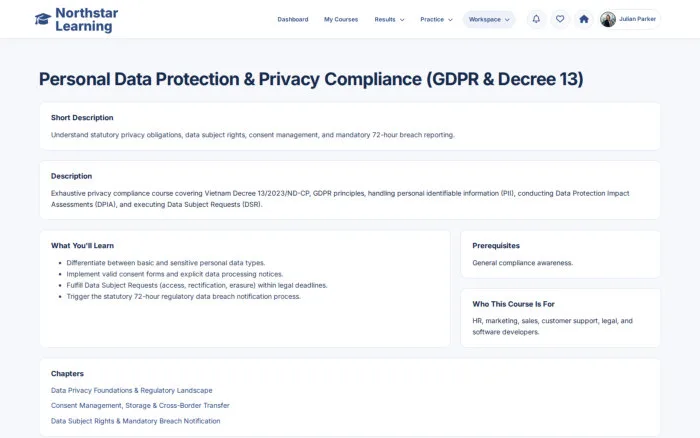Open My Courses in the navigation
This screenshot has height=438, width=700.
coord(341,19)
